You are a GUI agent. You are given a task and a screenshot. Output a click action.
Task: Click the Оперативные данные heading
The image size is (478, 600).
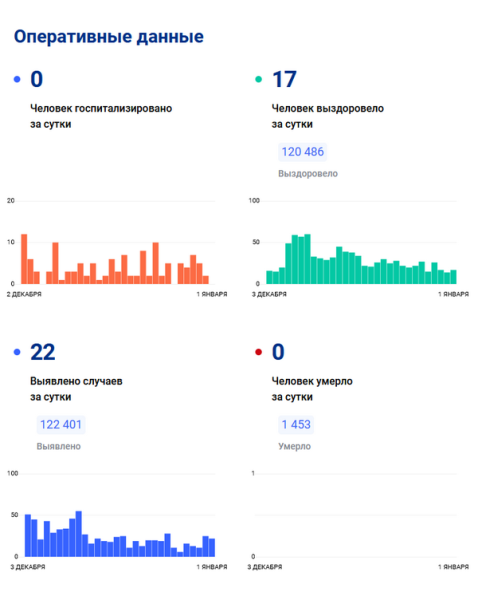[x=109, y=37]
